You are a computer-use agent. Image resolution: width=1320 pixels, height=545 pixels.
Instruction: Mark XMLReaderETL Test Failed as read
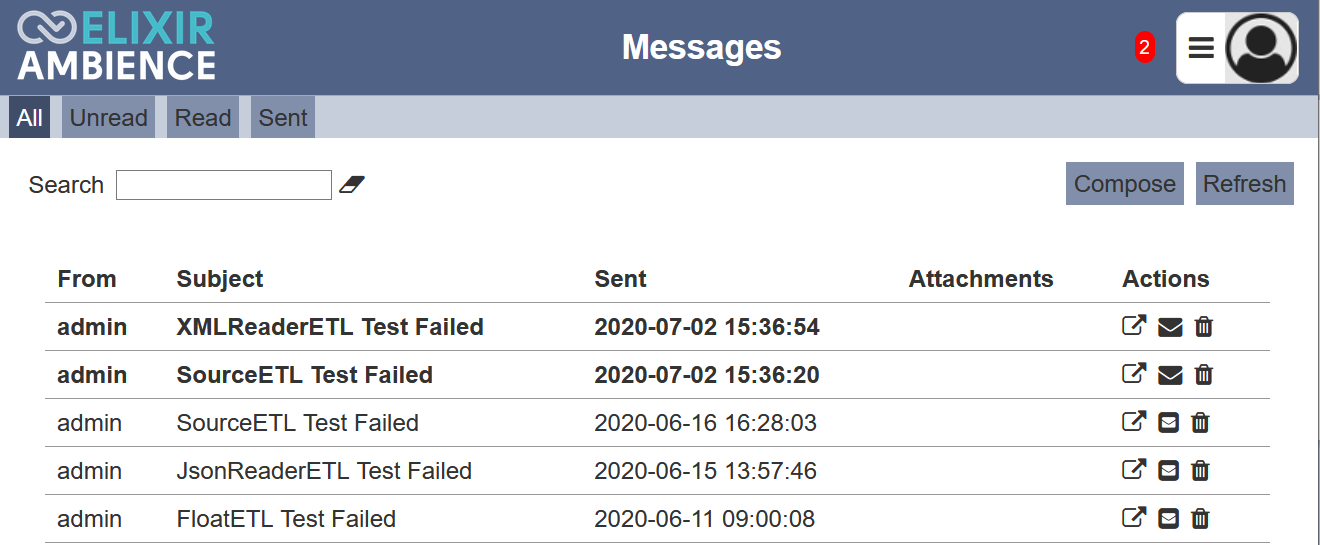[x=1170, y=327]
